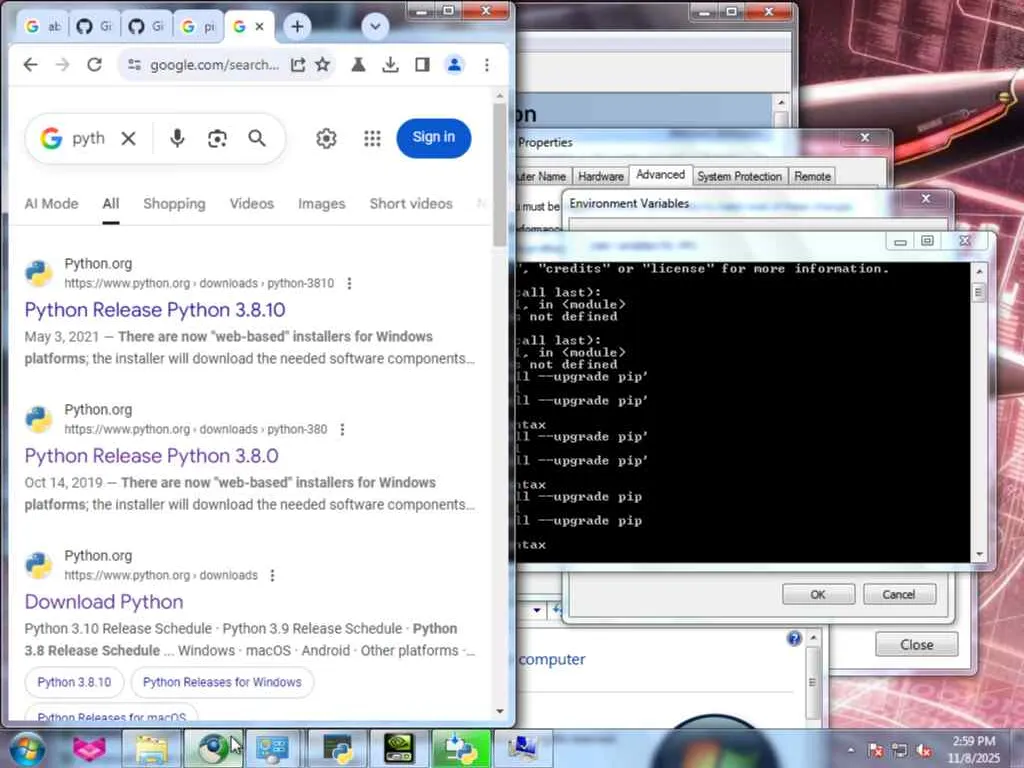The image size is (1024, 768).
Task: Click scroll down arrow of Chrome page
Action: coord(500,711)
